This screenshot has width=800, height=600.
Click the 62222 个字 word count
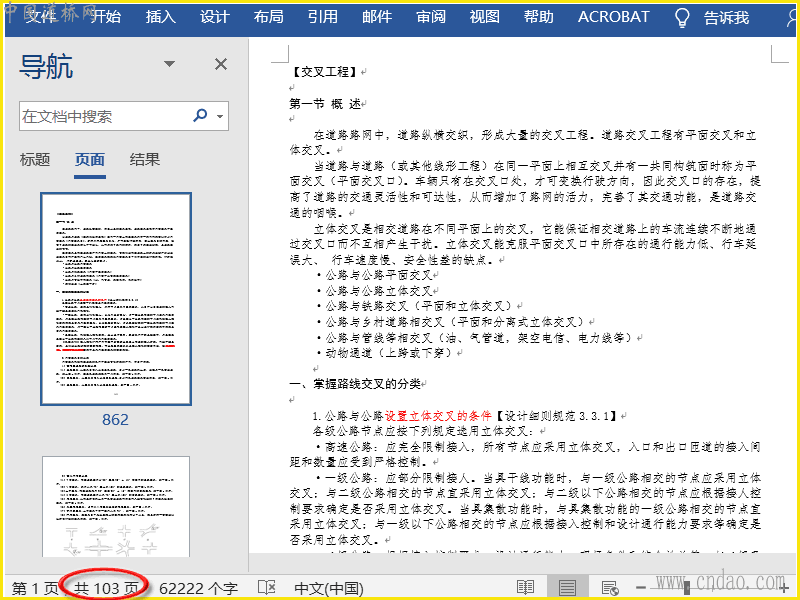click(198, 588)
